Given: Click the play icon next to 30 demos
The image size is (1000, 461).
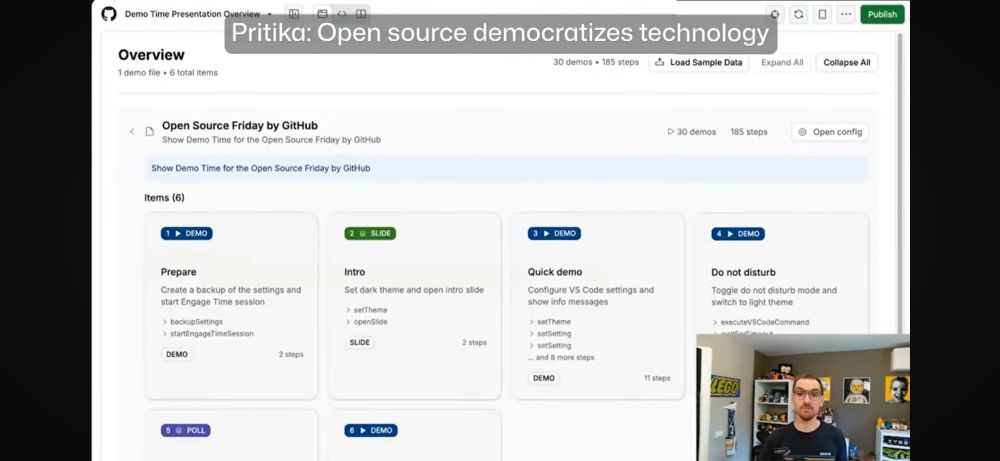Looking at the screenshot, I should point(671,132).
